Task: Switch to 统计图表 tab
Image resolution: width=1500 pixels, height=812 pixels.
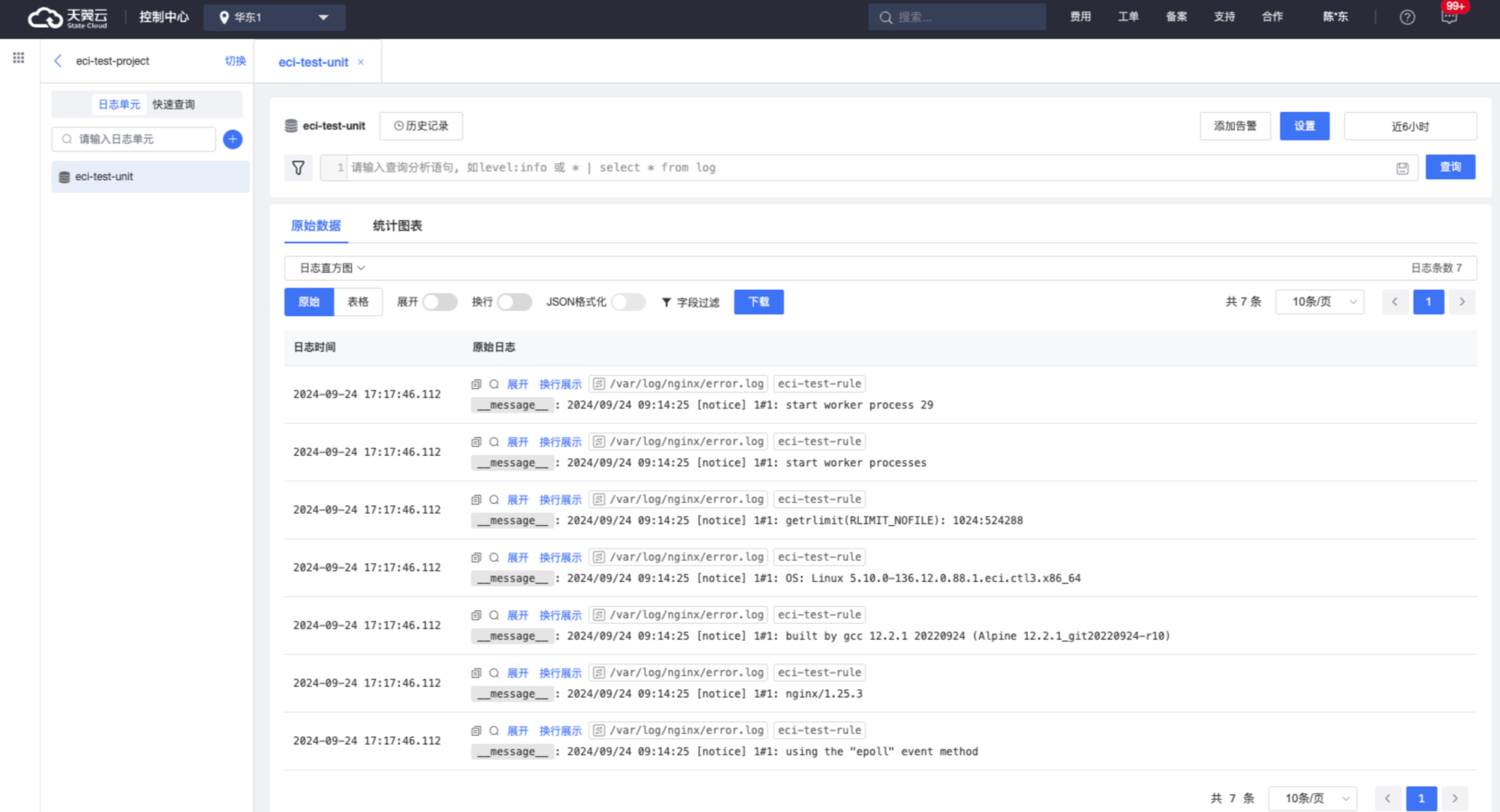Action: 397,226
